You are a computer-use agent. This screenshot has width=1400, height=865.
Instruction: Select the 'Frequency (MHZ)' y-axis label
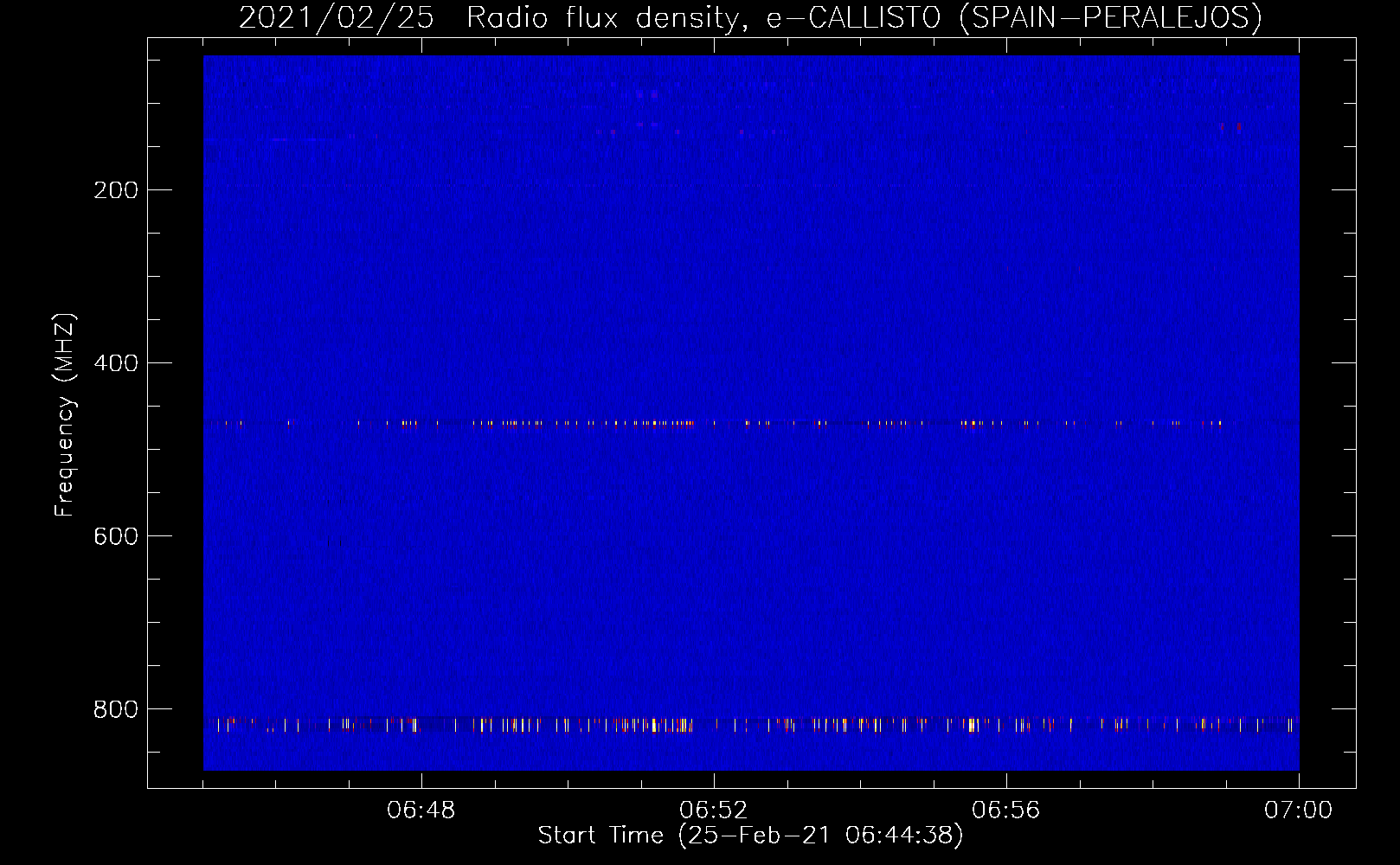(65, 415)
